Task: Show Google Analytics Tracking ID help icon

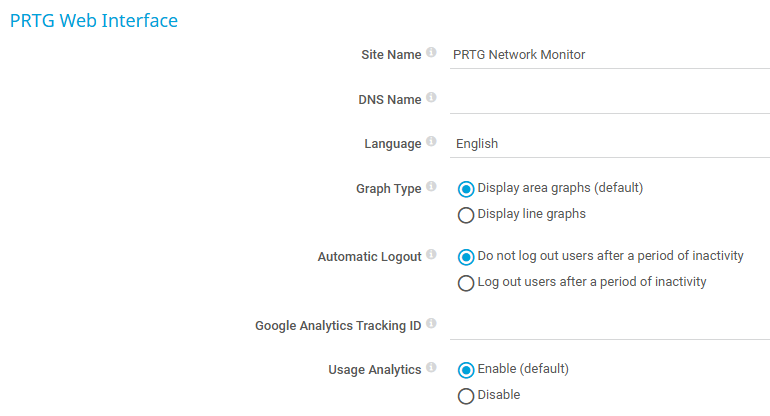Action: (x=431, y=324)
